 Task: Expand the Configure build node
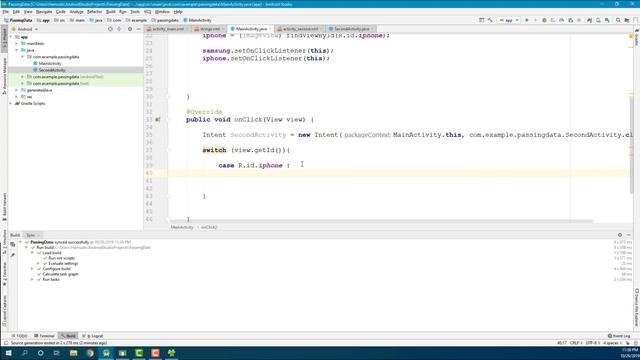click(33, 269)
